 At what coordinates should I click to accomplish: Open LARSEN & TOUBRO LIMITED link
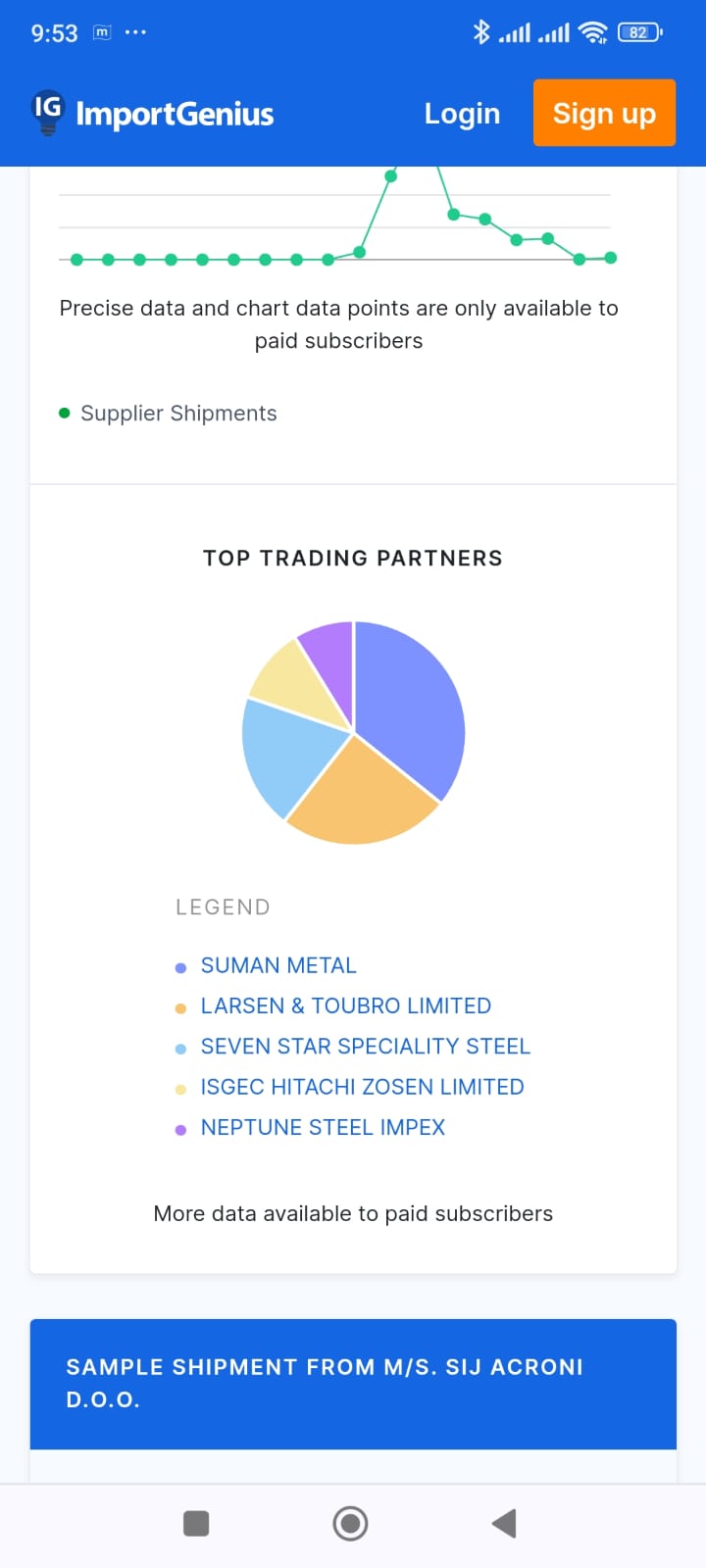click(x=345, y=1005)
